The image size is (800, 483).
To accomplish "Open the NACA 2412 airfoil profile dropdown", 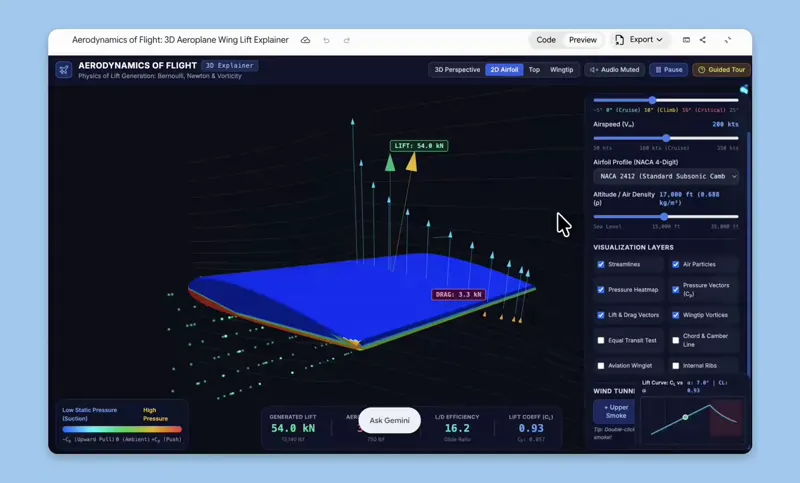I will point(666,176).
